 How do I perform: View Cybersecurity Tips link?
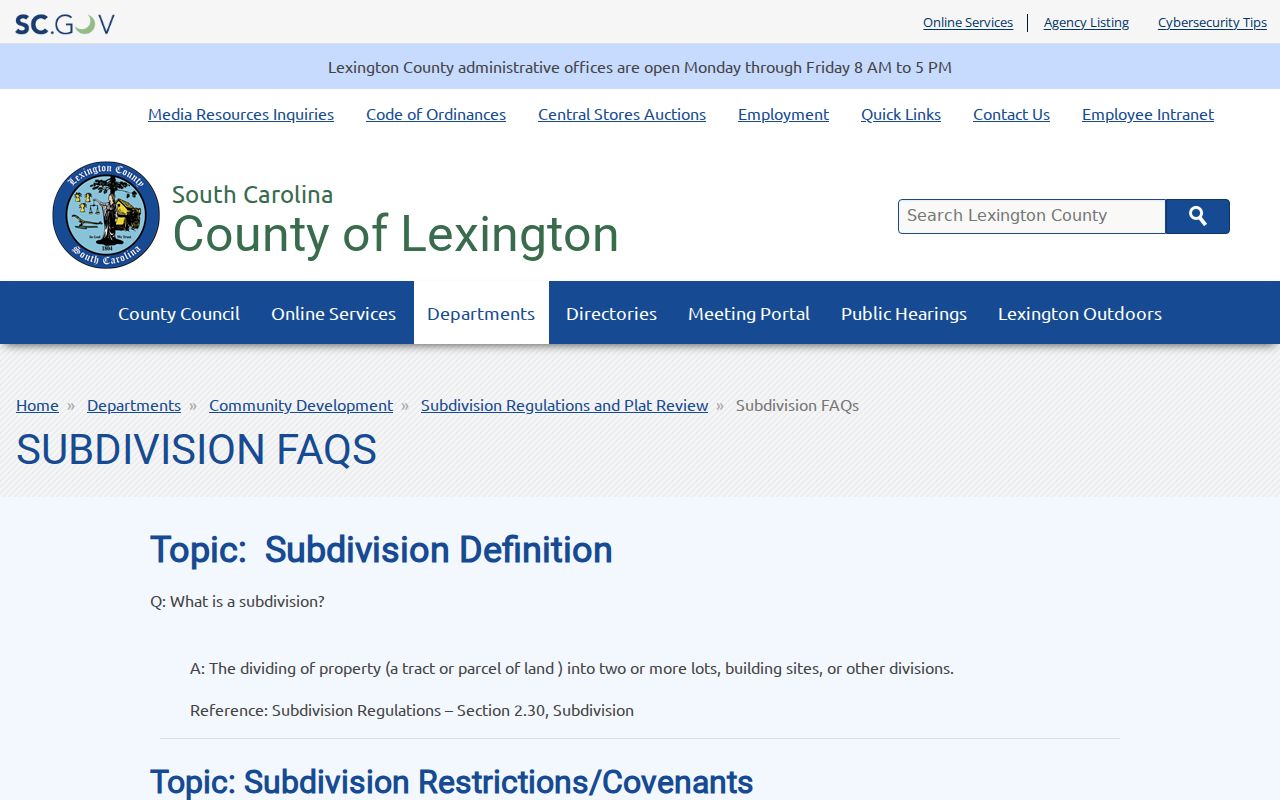pyautogui.click(x=1212, y=22)
